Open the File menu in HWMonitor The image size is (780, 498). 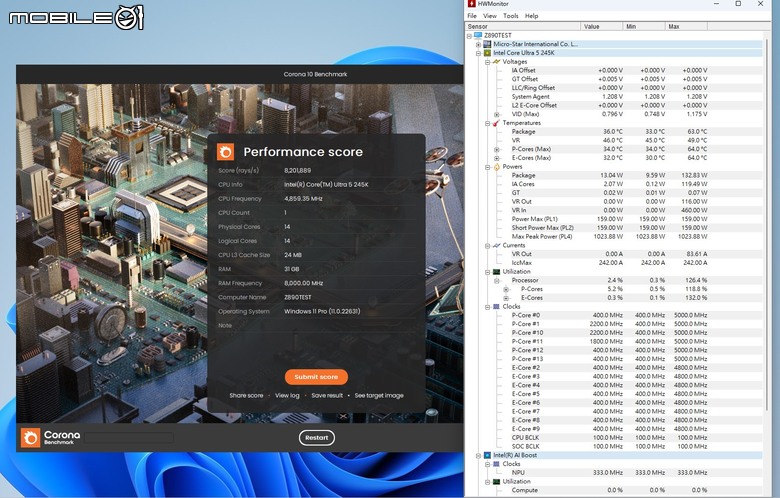tap(472, 16)
